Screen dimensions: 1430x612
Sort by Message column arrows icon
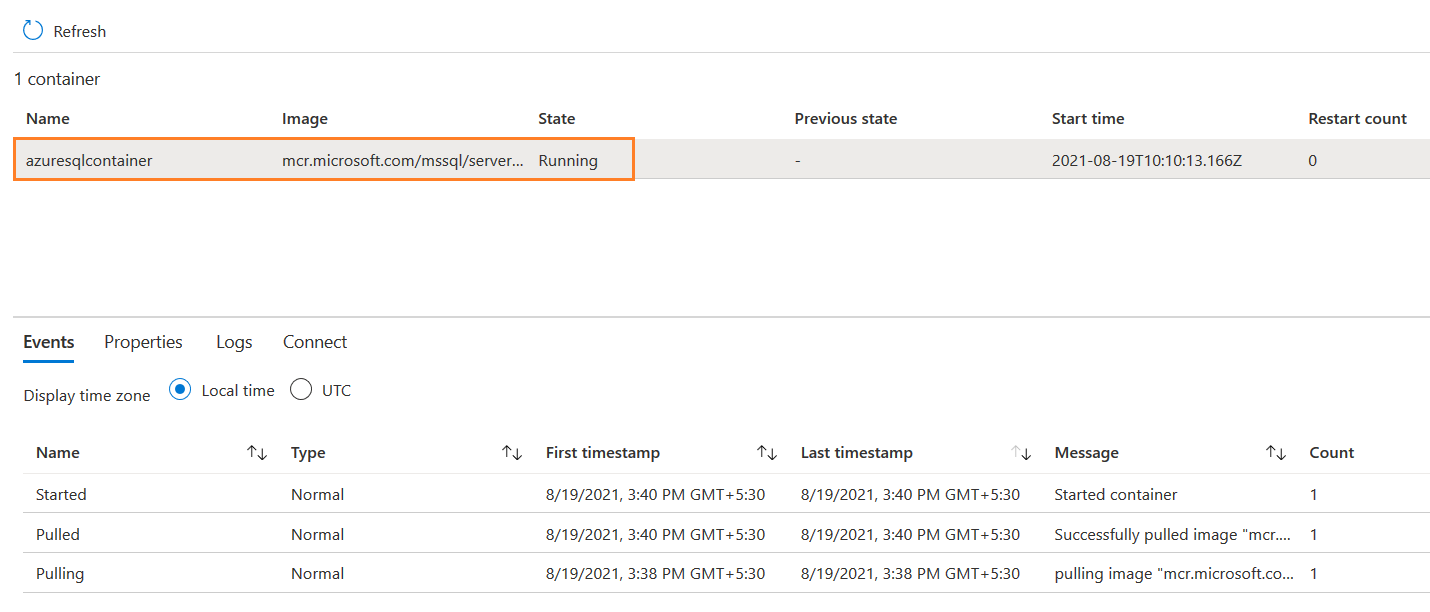pos(1276,453)
